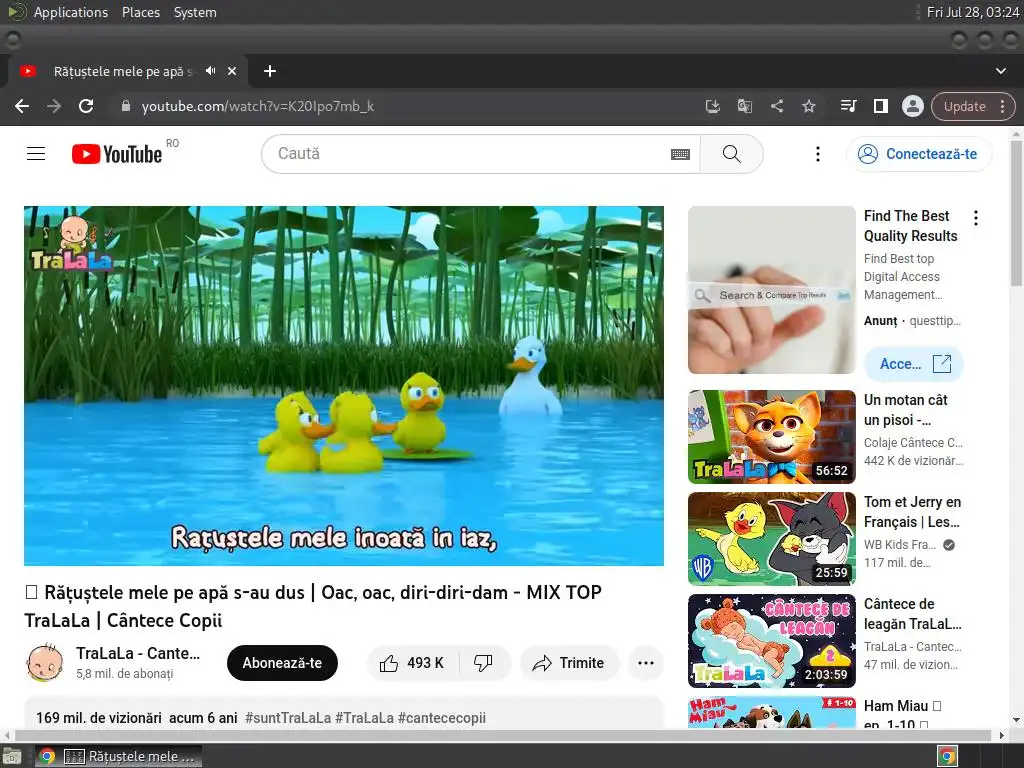
Task: Open media controls in Chrome toolbar
Action: point(848,106)
